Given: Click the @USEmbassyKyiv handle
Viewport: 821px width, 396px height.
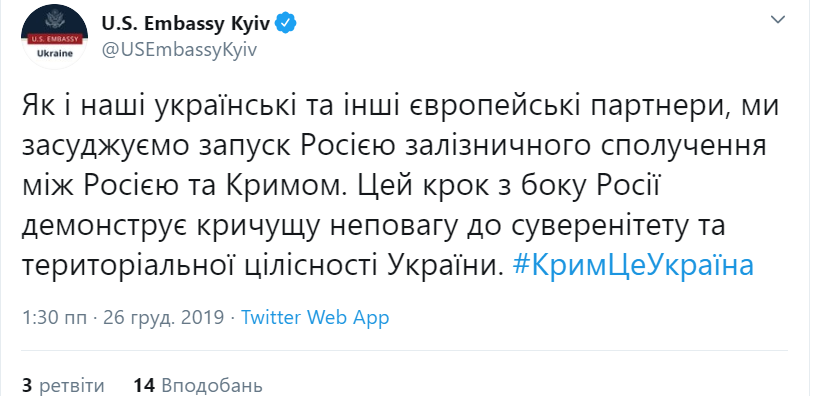Looking at the screenshot, I should [179, 50].
